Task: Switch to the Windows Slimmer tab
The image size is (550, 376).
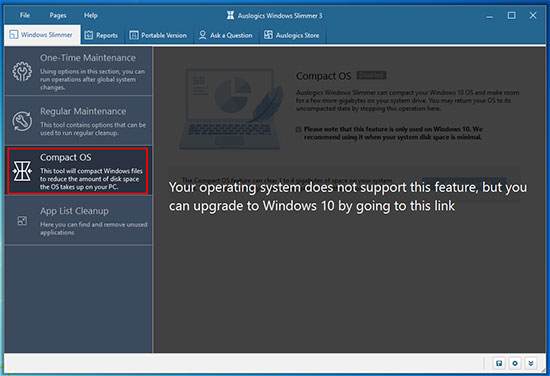Action: click(42, 35)
